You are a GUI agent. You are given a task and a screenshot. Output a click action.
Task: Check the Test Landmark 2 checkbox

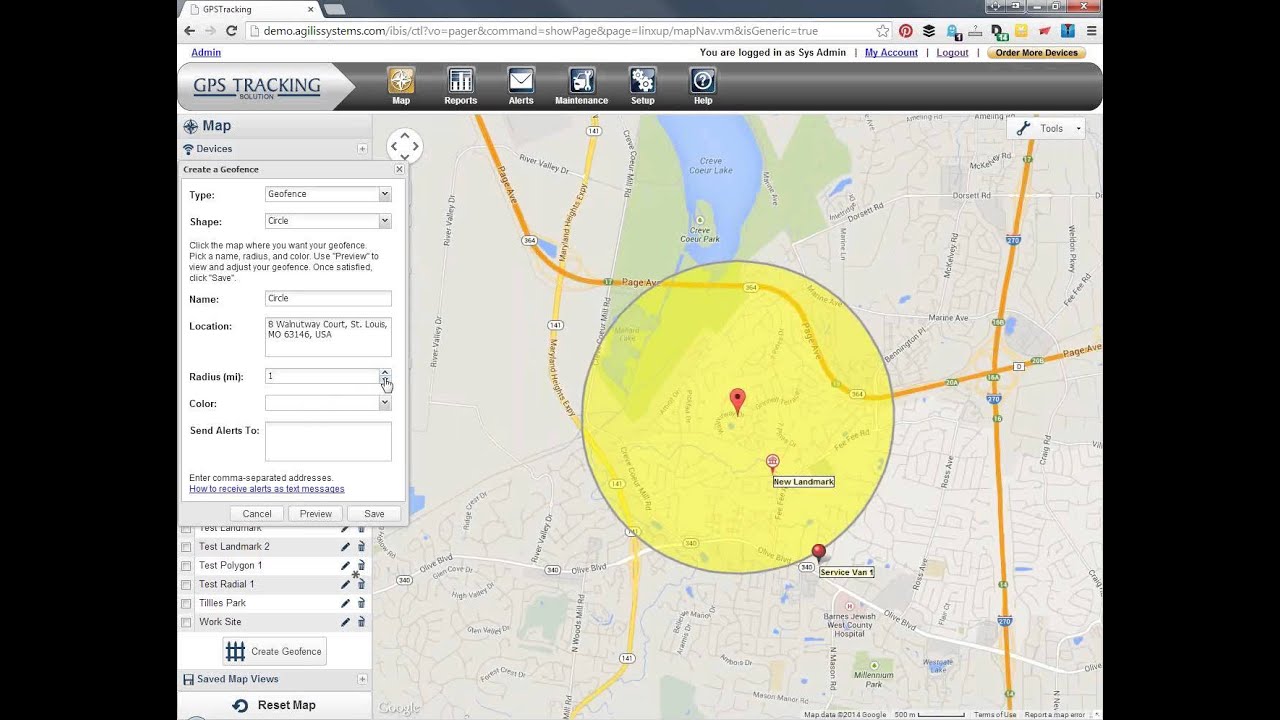point(186,547)
